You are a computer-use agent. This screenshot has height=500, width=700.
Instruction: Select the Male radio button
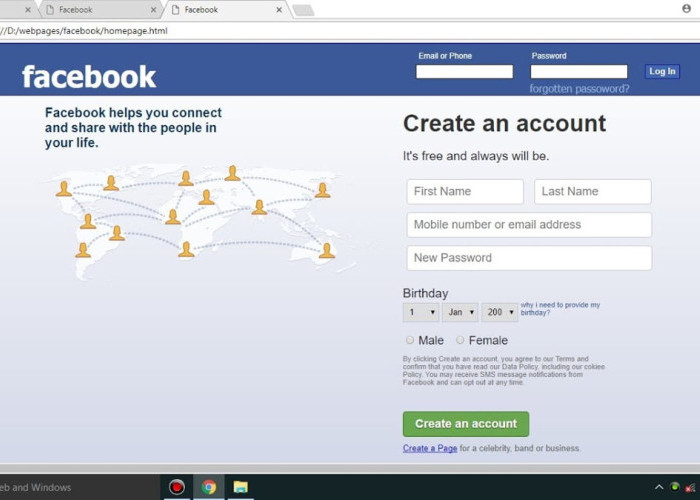(410, 340)
